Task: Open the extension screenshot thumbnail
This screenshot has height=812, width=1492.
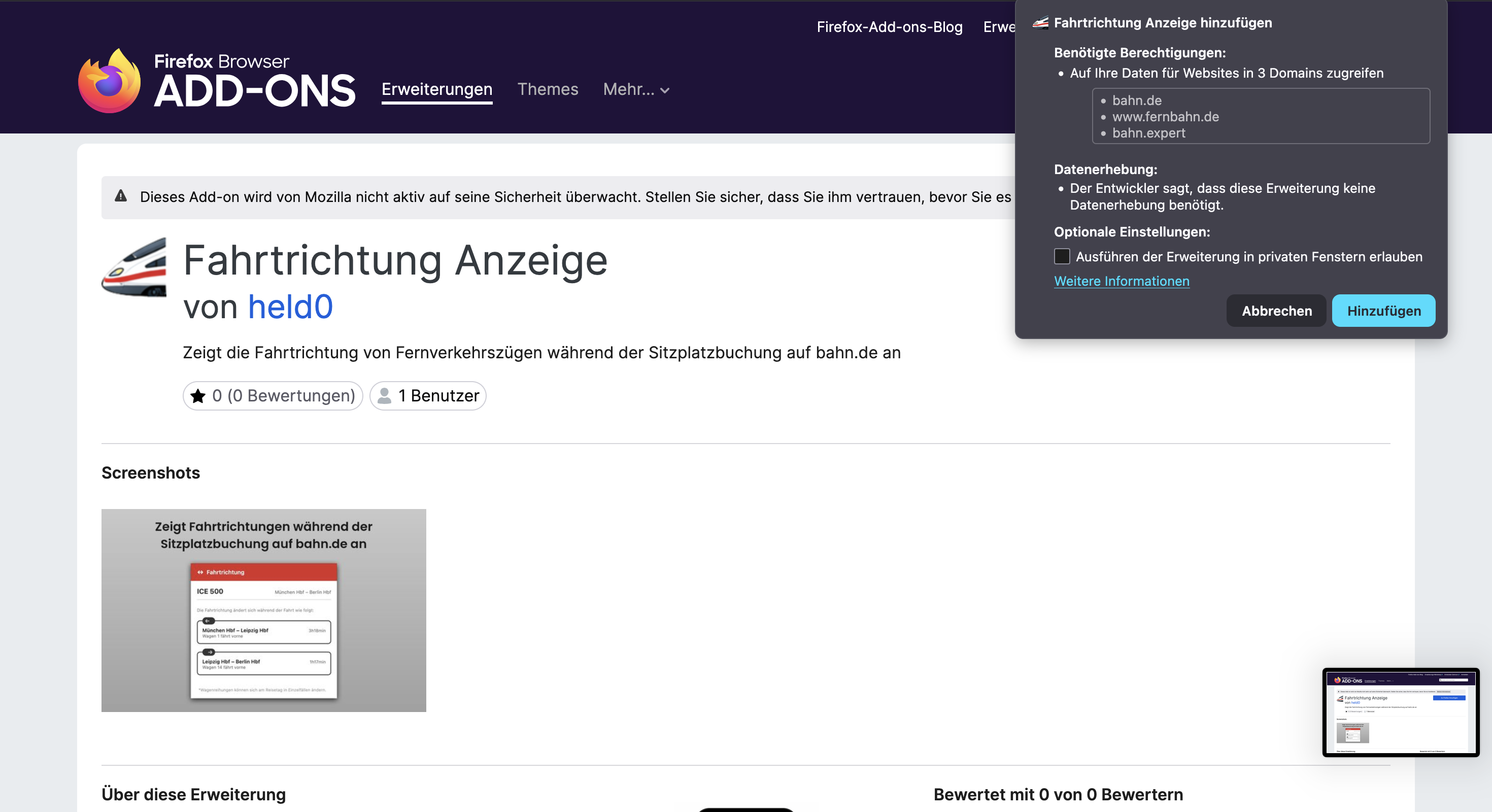Action: pyautogui.click(x=263, y=611)
